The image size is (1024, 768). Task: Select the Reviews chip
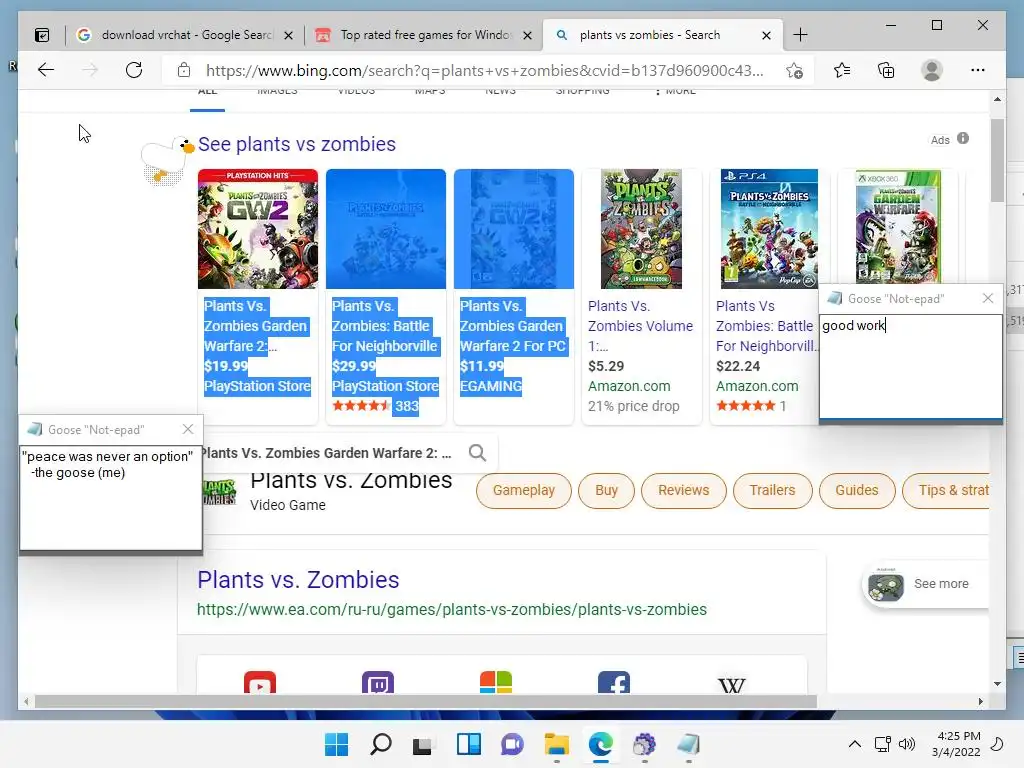[683, 490]
